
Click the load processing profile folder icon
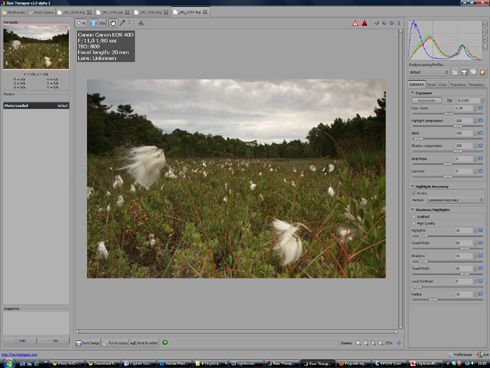455,72
